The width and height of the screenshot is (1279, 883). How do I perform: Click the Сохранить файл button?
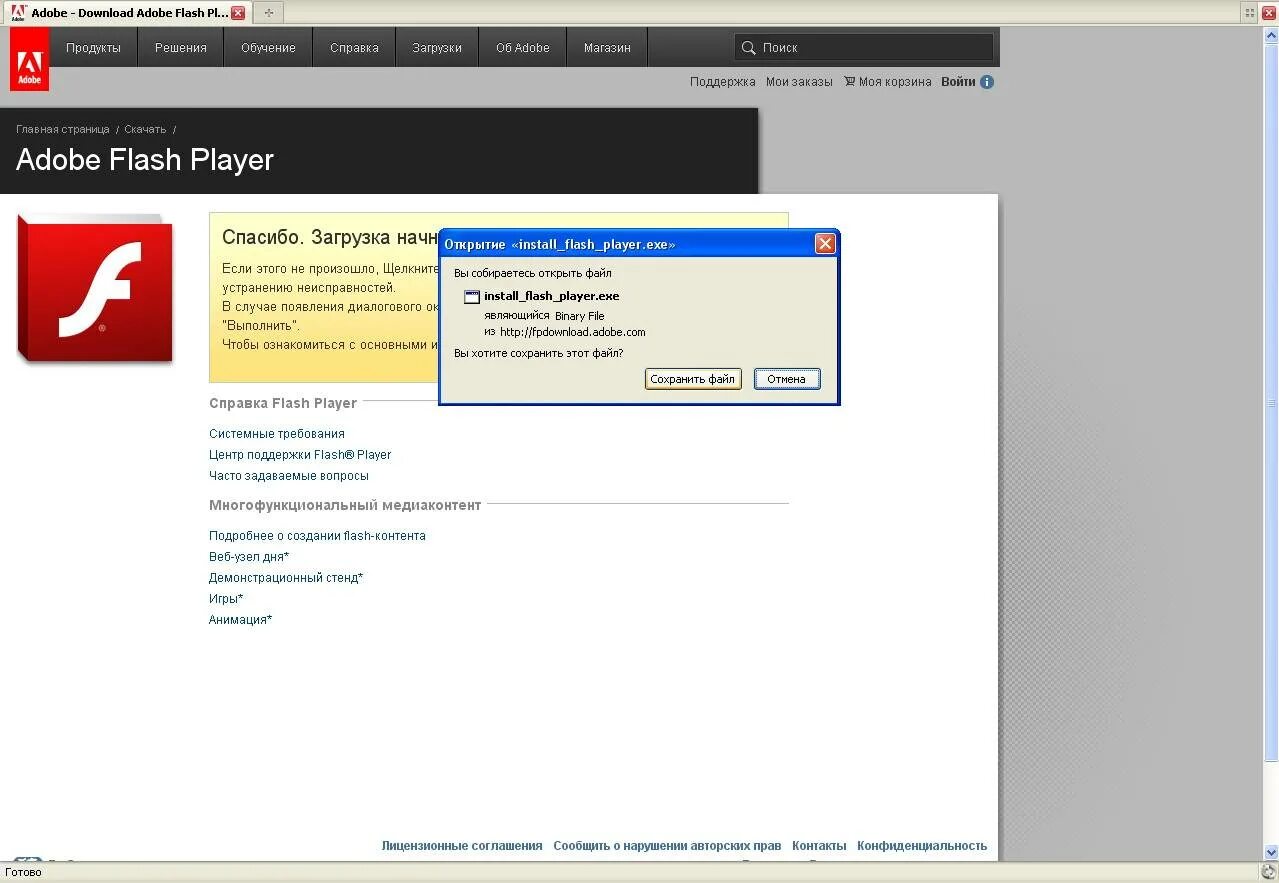693,379
